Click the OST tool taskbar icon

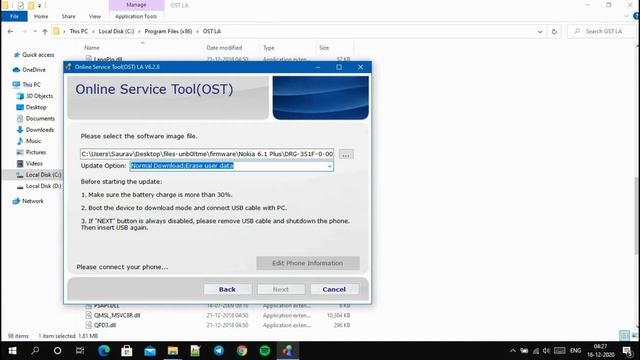tap(288, 351)
